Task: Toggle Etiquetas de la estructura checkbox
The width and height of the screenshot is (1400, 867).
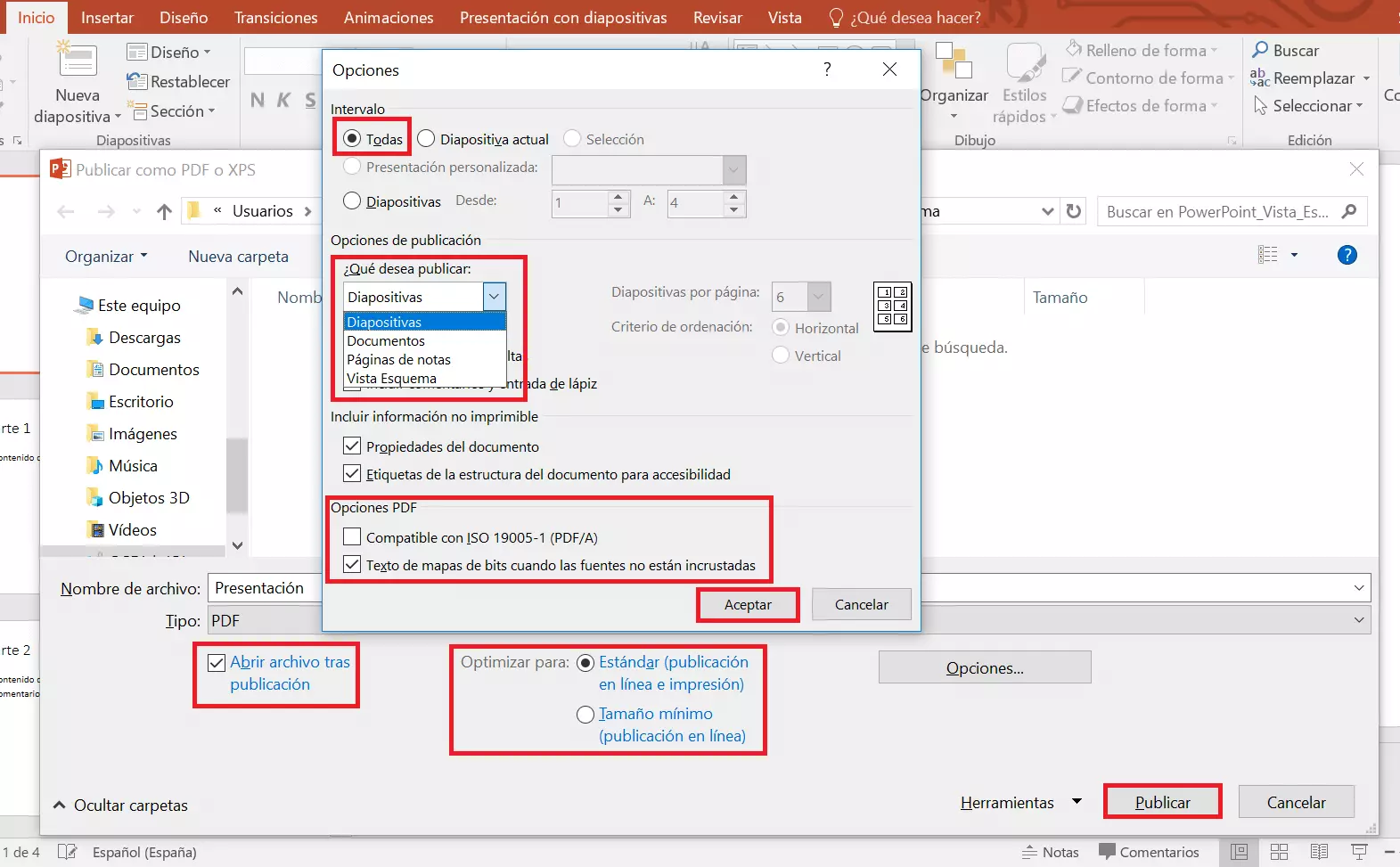Action: [x=352, y=473]
